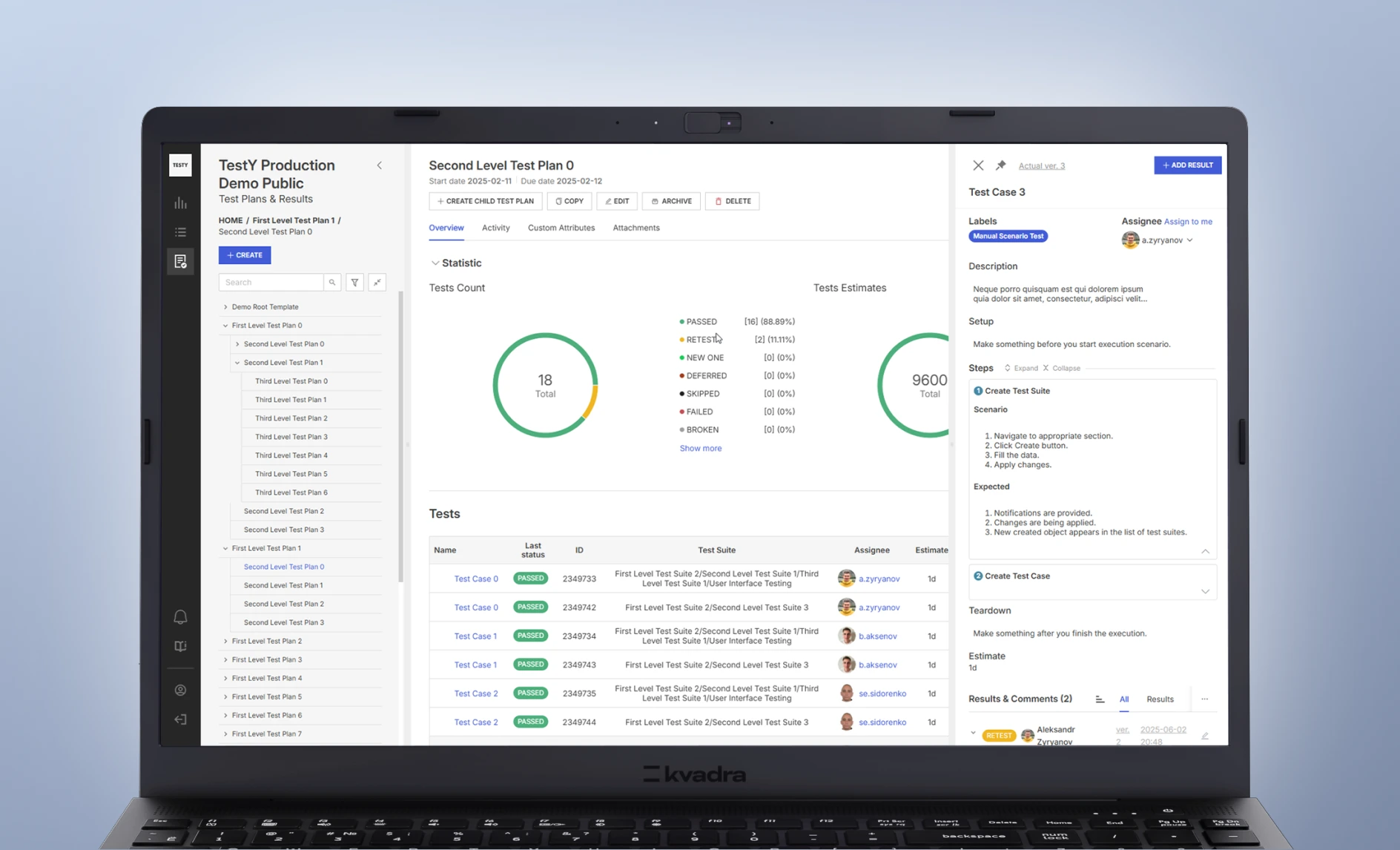Viewport: 1400px width, 850px height.
Task: Open the user profile icon in sidebar
Action: (x=180, y=691)
